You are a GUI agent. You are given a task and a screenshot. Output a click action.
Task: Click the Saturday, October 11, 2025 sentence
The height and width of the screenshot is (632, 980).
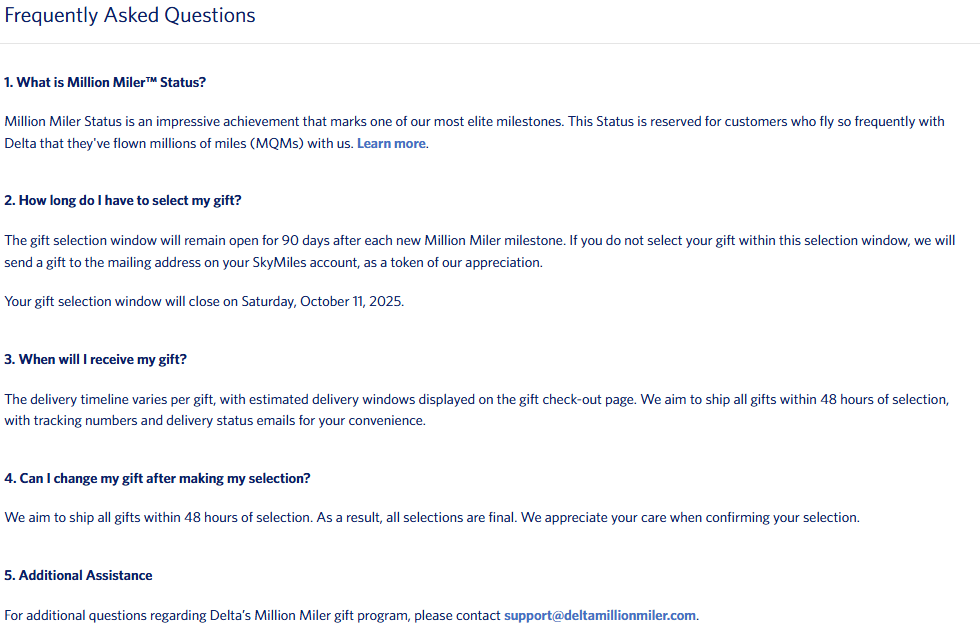[204, 301]
